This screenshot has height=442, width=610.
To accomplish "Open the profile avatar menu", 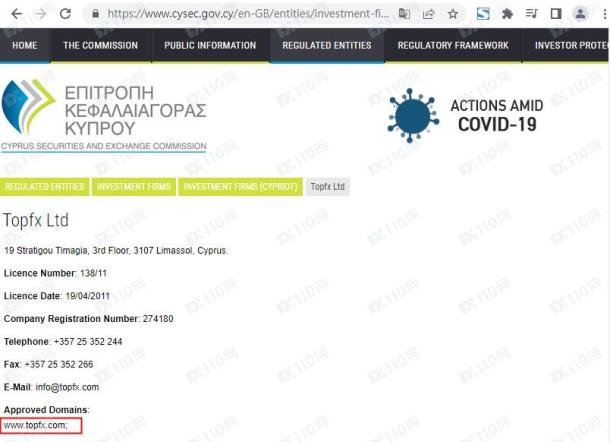I will pos(580,14).
